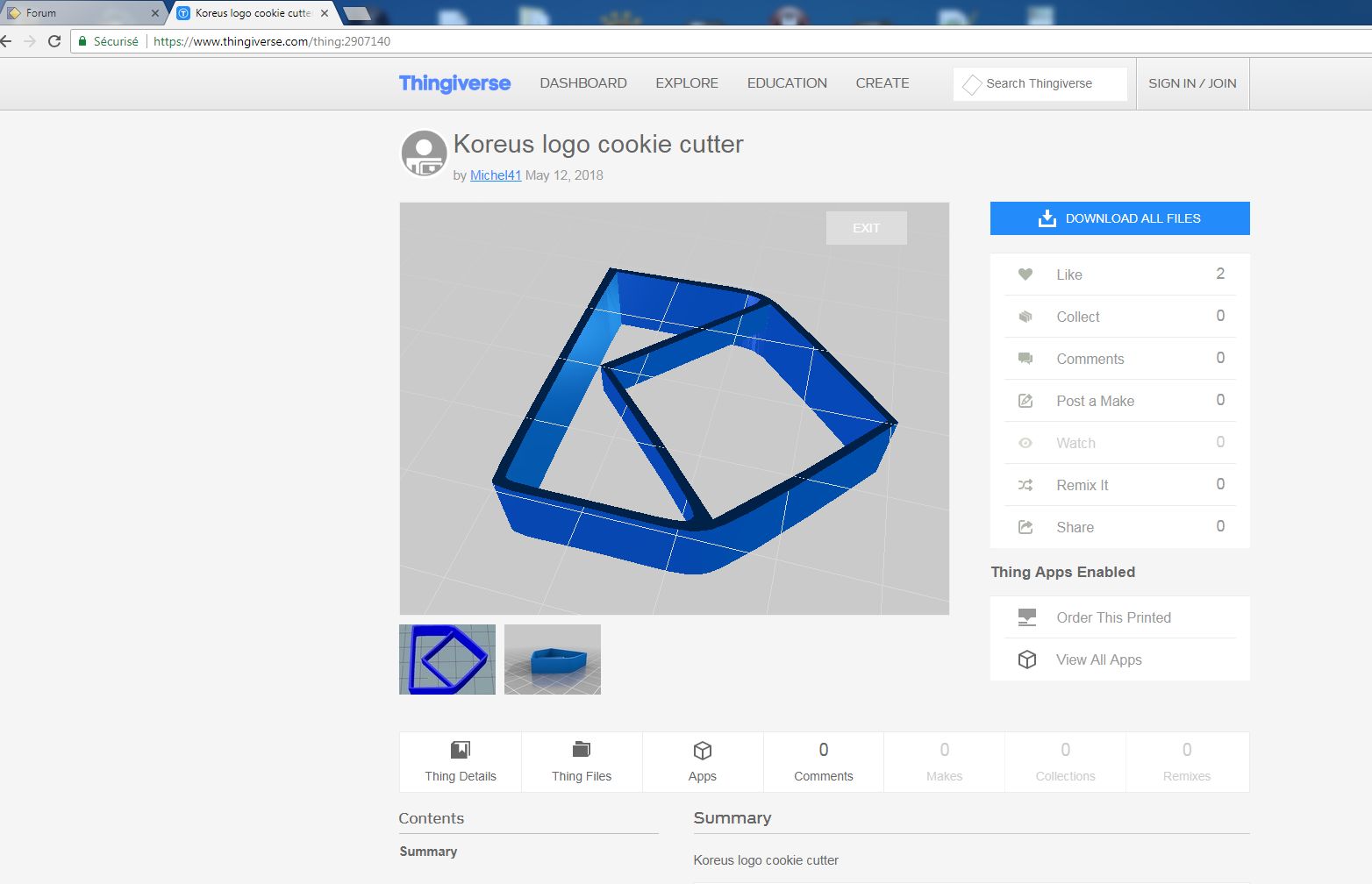The image size is (1372, 884).
Task: Open the Michel41 author profile link
Action: 496,175
